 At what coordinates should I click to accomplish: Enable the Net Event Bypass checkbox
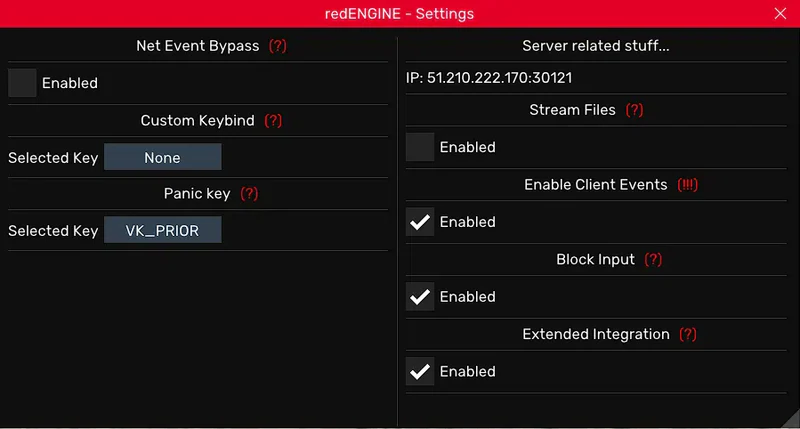pyautogui.click(x=22, y=83)
